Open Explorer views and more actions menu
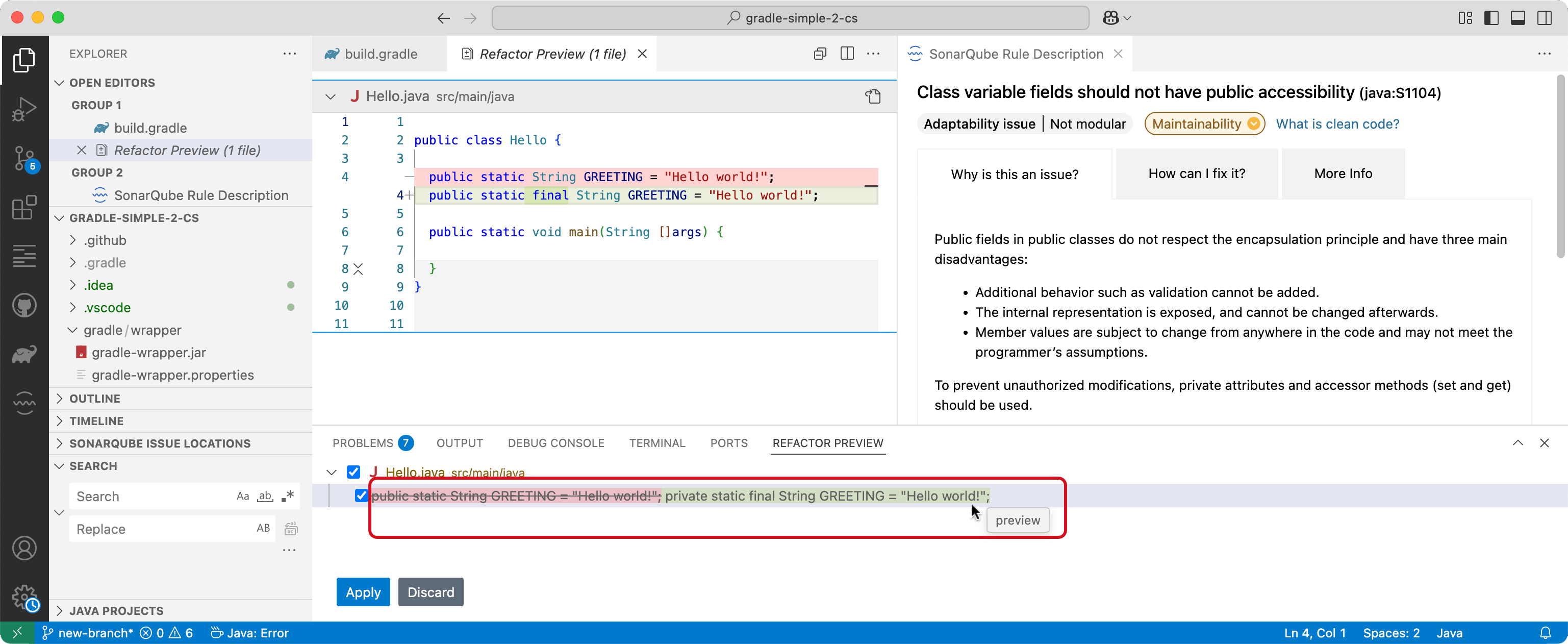 click(x=290, y=54)
